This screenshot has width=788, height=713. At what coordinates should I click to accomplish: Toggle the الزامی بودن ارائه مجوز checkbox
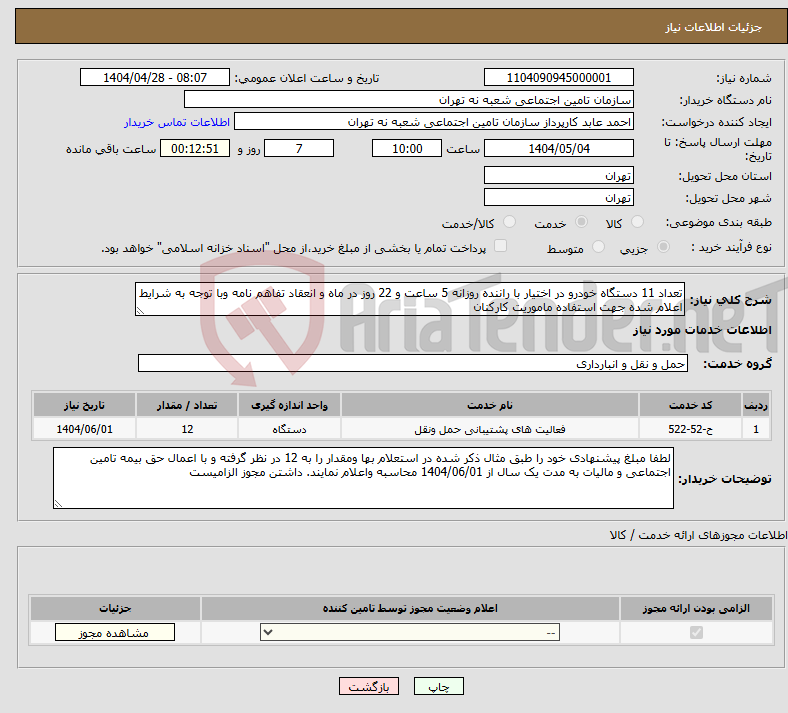pyautogui.click(x=697, y=632)
